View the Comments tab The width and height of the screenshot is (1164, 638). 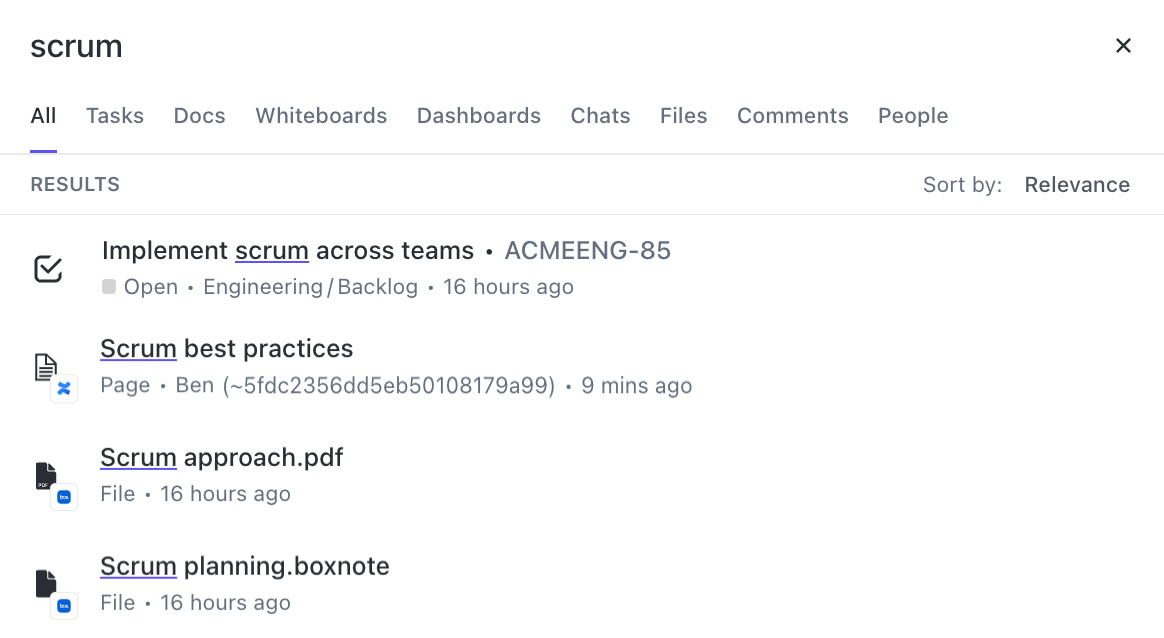(792, 116)
